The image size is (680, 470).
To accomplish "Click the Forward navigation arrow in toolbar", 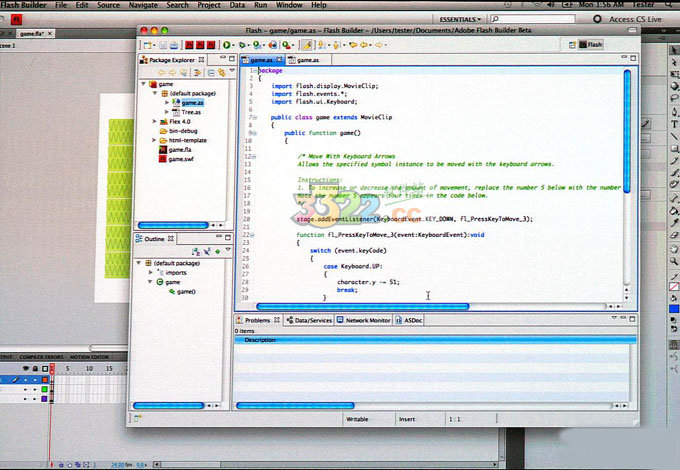I will [x=379, y=45].
